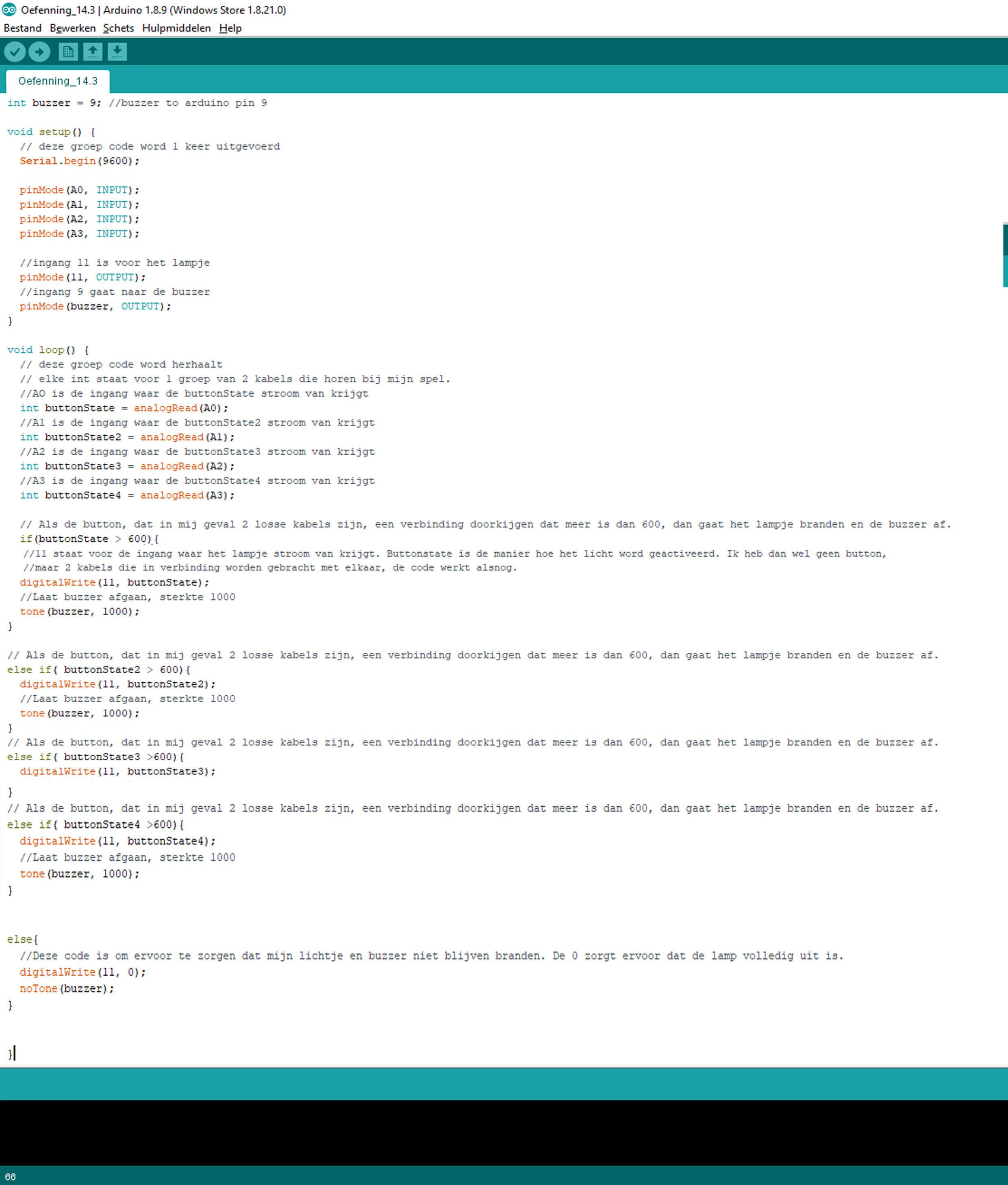Viewport: 1008px width, 1185px height.
Task: Click 'else if( buttonState4 >600){' line
Action: [x=96, y=825]
